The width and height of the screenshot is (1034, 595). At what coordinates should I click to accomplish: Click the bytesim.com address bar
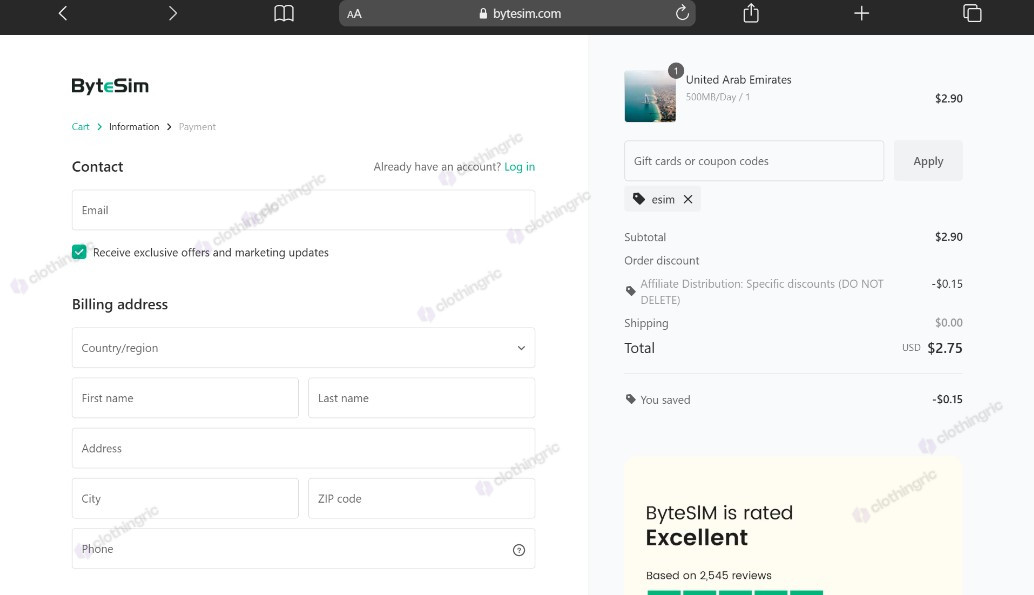[x=517, y=13]
